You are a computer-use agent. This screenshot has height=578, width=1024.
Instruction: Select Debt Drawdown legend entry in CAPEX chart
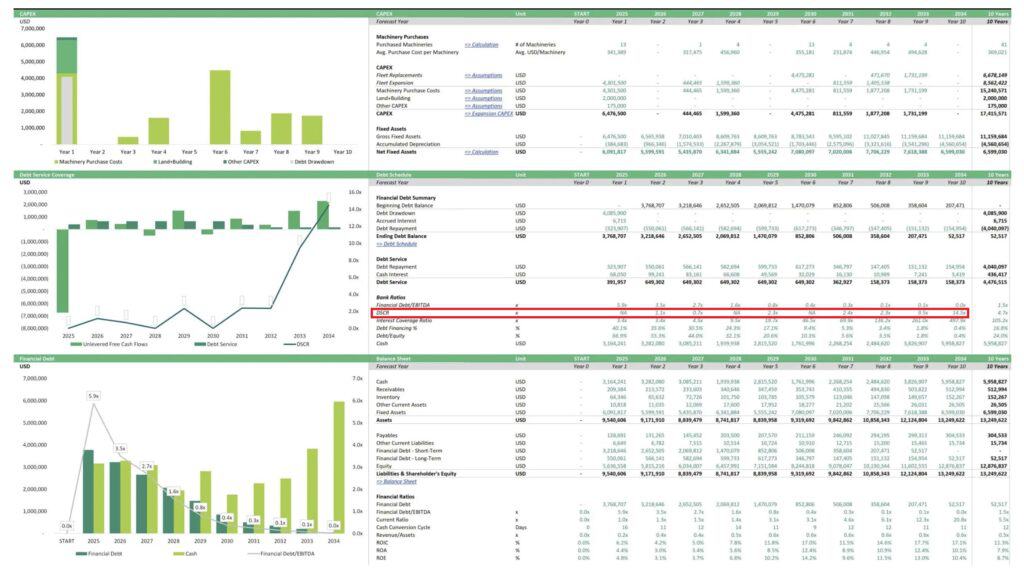point(312,162)
